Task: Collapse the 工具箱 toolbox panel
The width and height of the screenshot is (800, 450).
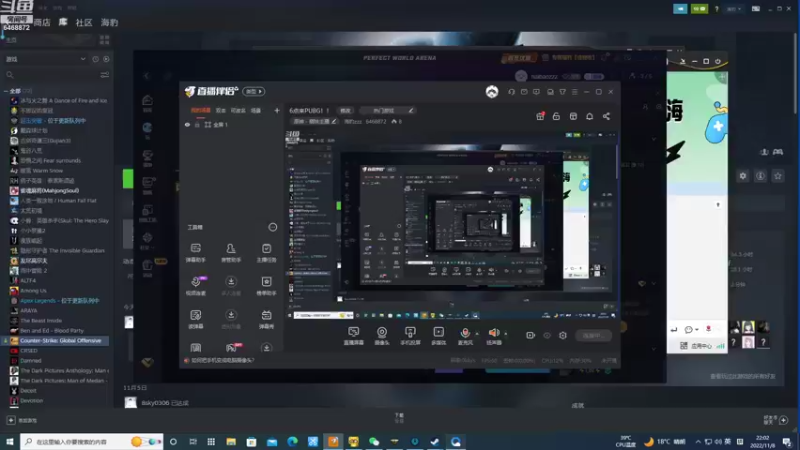Action: tap(273, 227)
